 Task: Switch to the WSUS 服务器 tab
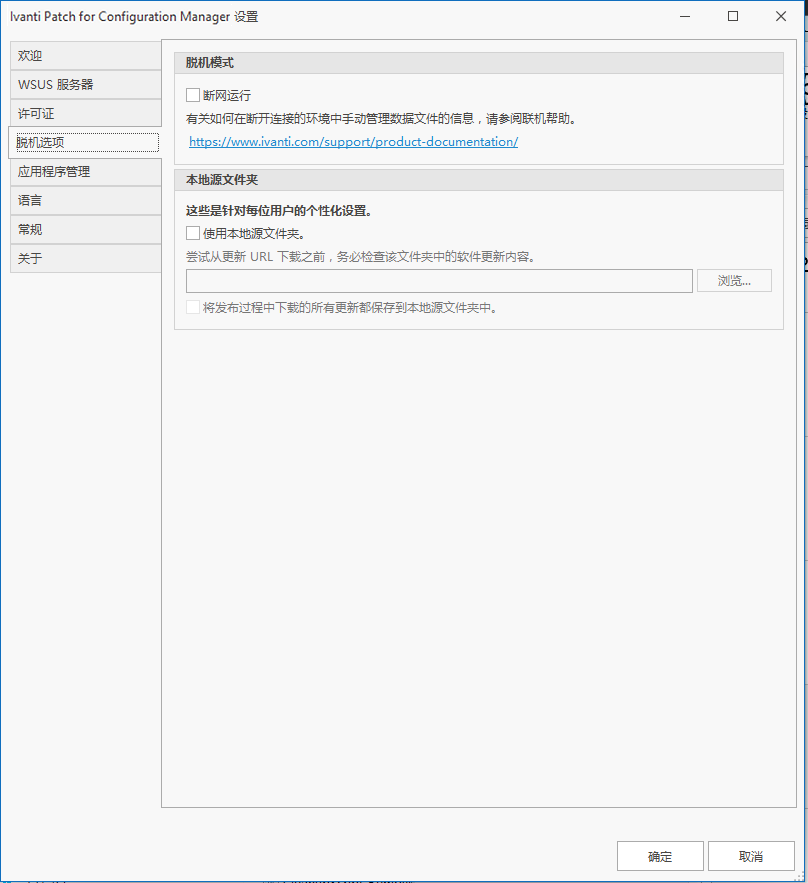[86, 84]
